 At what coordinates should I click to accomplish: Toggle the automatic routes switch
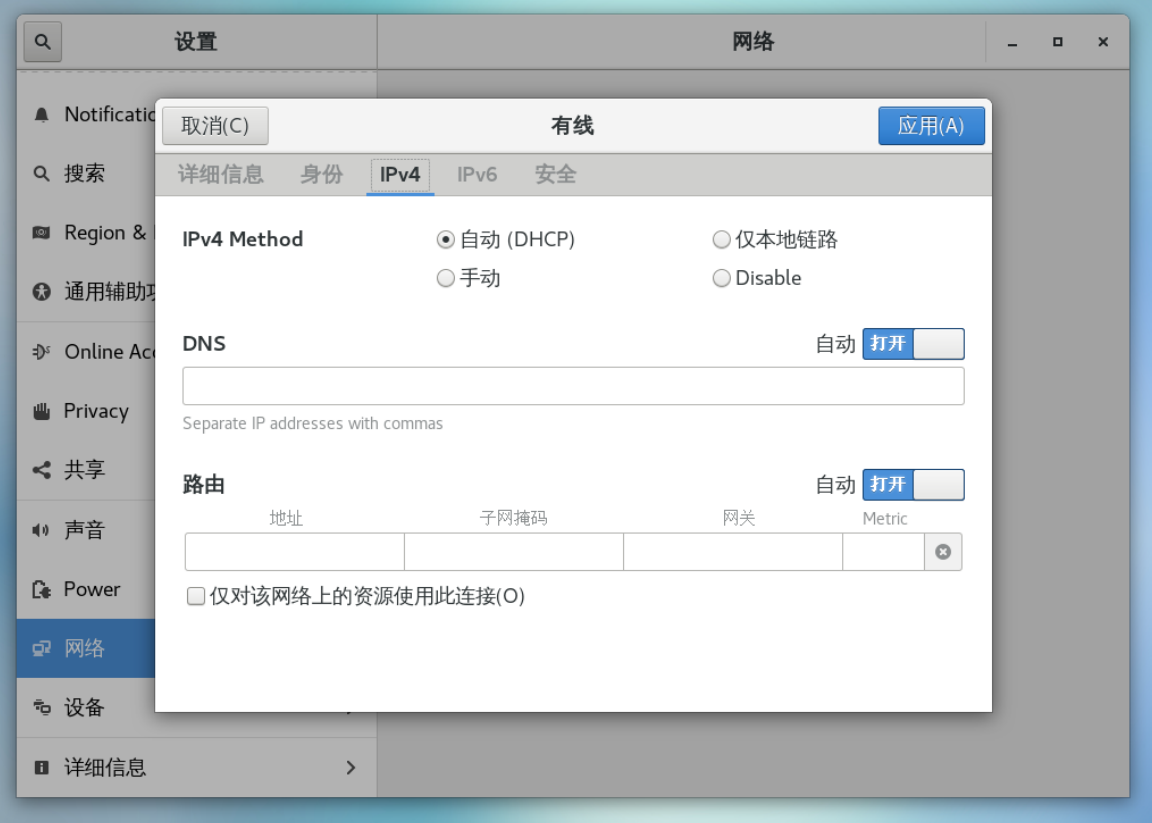tap(913, 485)
